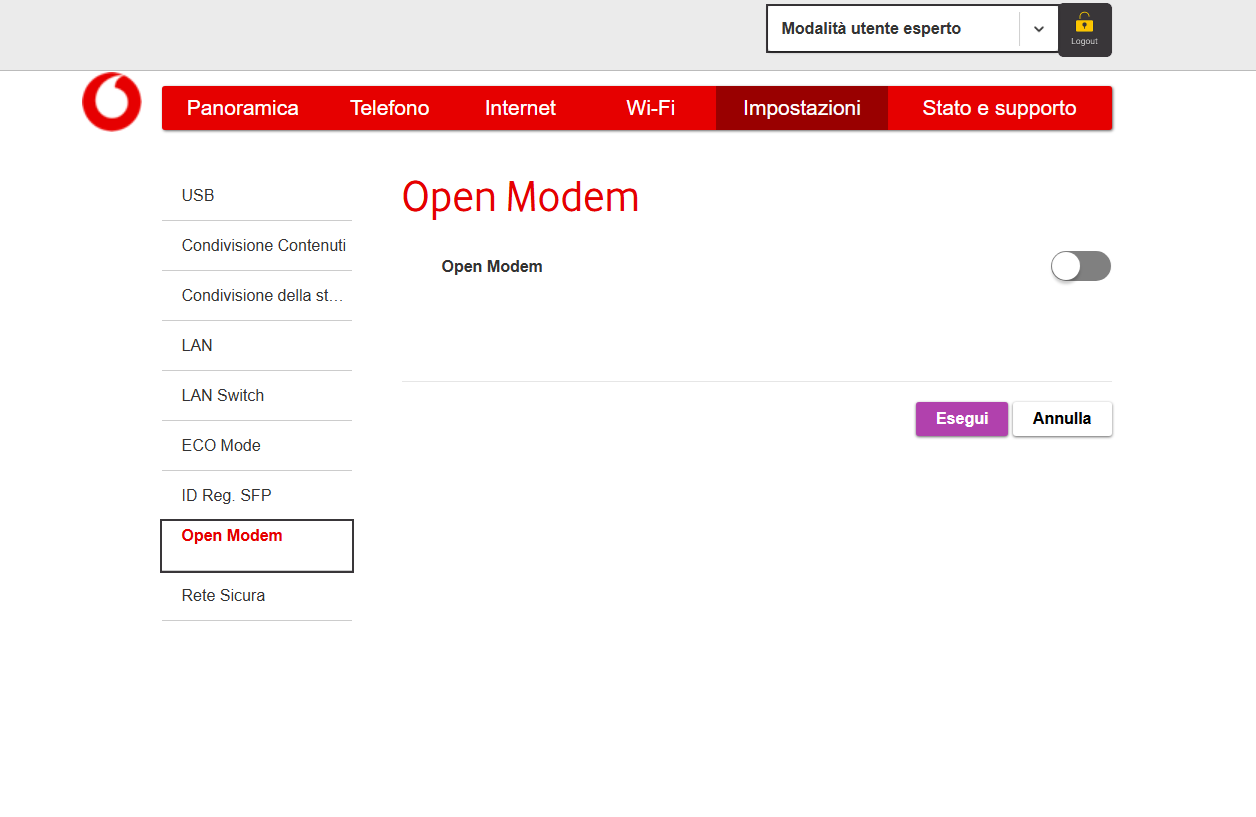1256x817 pixels.
Task: Go to the Internet tab
Action: 520,108
